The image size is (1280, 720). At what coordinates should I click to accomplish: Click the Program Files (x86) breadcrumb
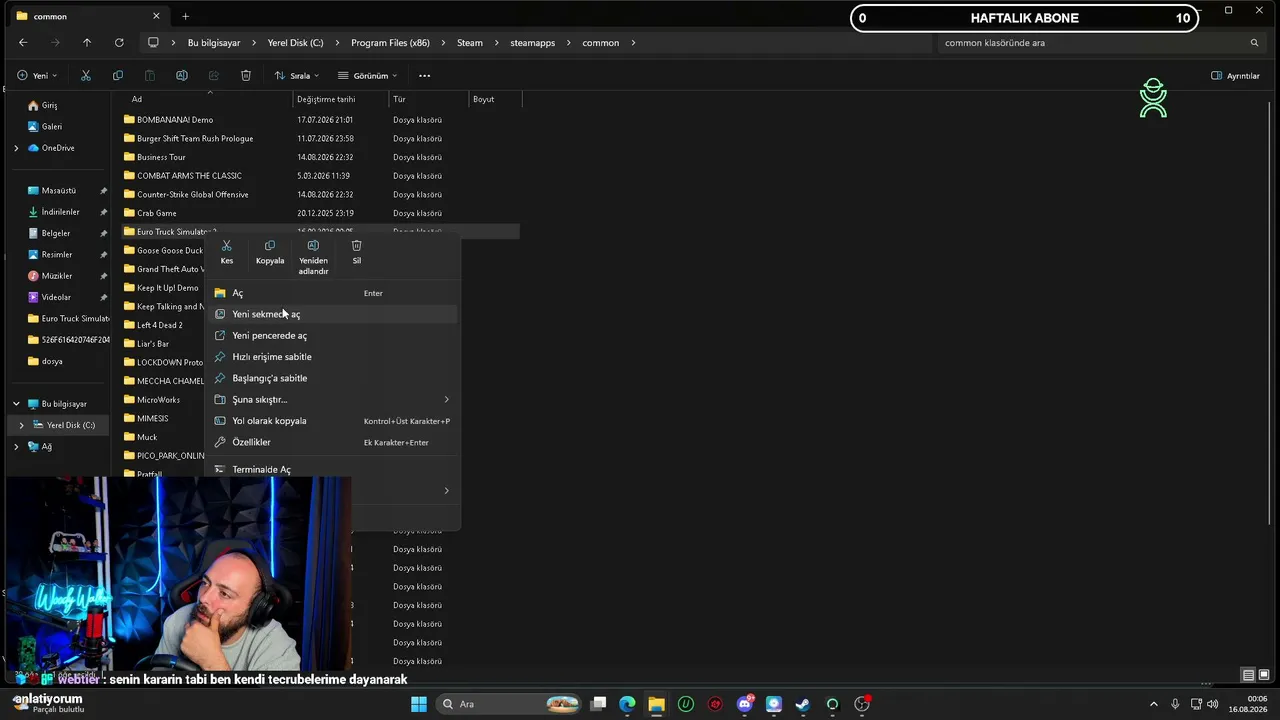390,43
